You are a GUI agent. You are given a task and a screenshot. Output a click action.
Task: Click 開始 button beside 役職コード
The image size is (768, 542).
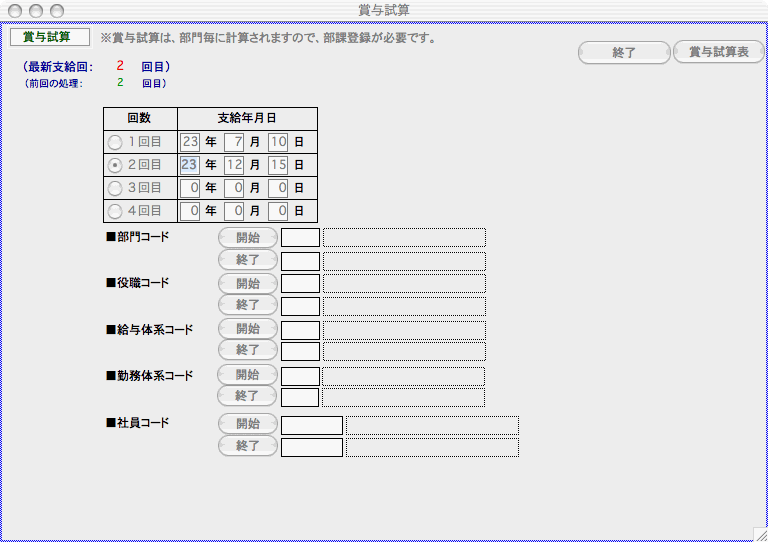247,283
